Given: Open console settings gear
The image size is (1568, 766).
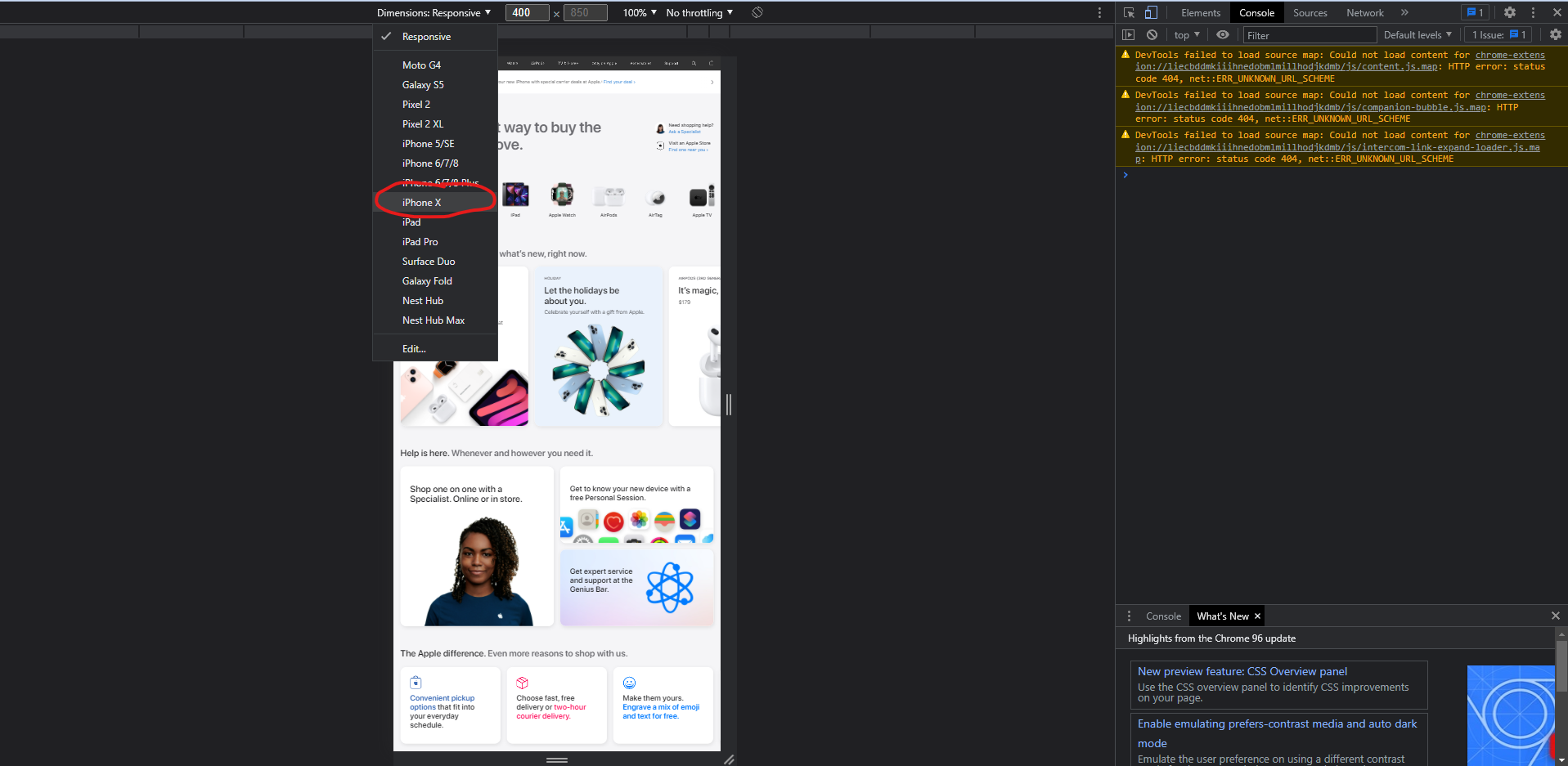Looking at the screenshot, I should tap(1556, 35).
